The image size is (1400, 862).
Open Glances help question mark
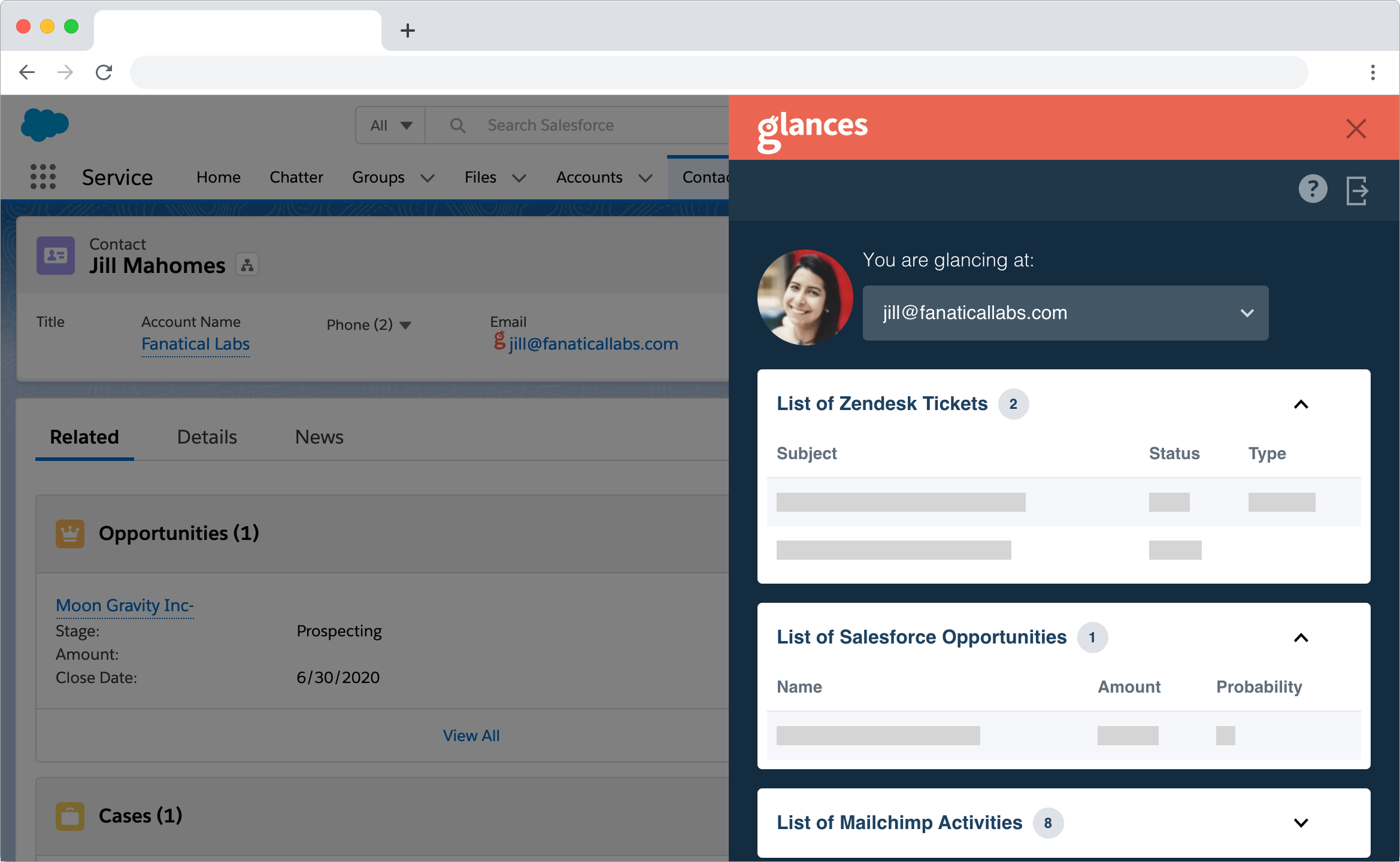tap(1313, 189)
